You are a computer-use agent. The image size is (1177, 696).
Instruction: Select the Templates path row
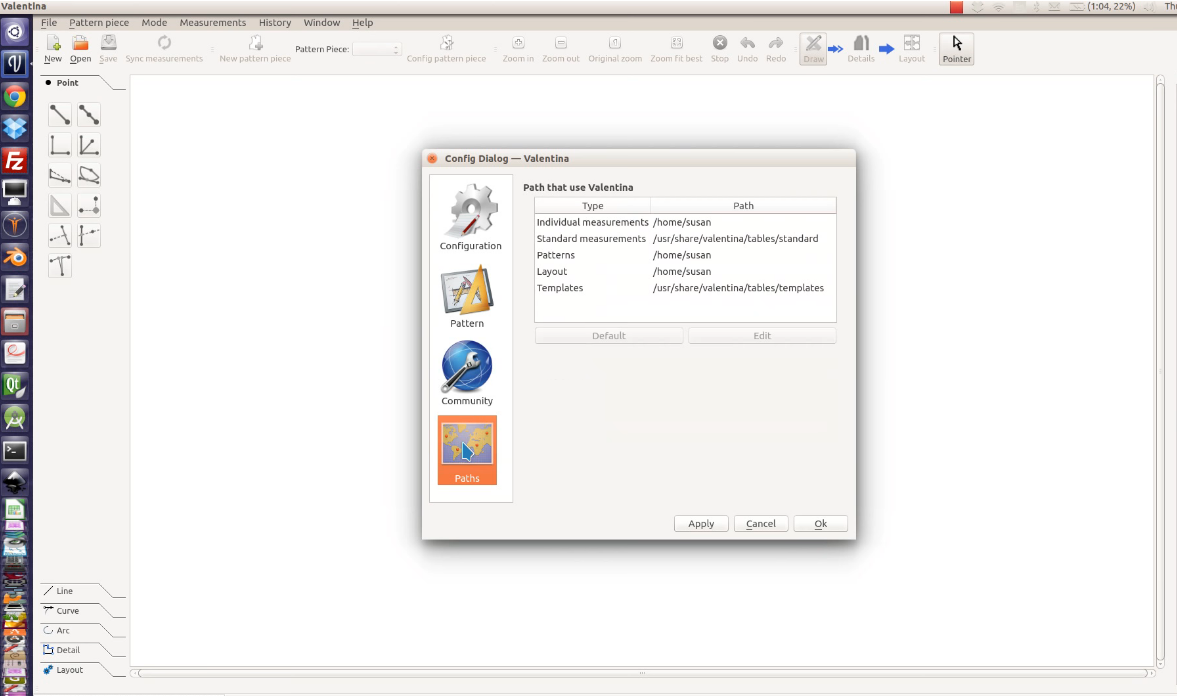pos(685,288)
